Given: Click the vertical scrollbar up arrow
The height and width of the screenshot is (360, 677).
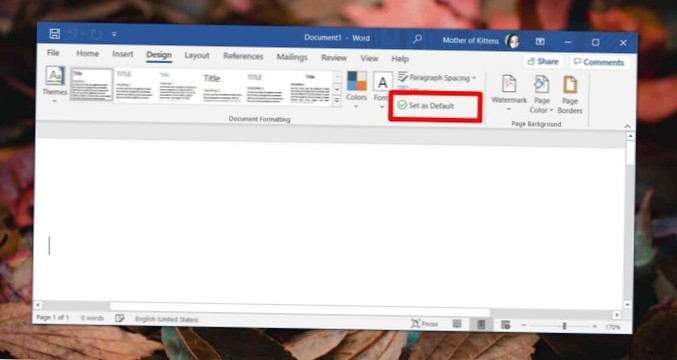Looking at the screenshot, I should (630, 136).
